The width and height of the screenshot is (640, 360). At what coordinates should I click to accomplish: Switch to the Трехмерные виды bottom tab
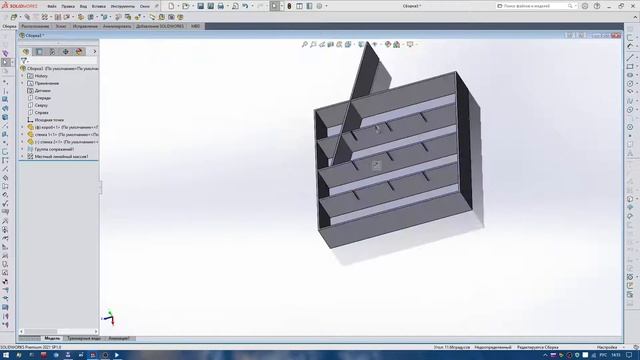pyautogui.click(x=84, y=338)
